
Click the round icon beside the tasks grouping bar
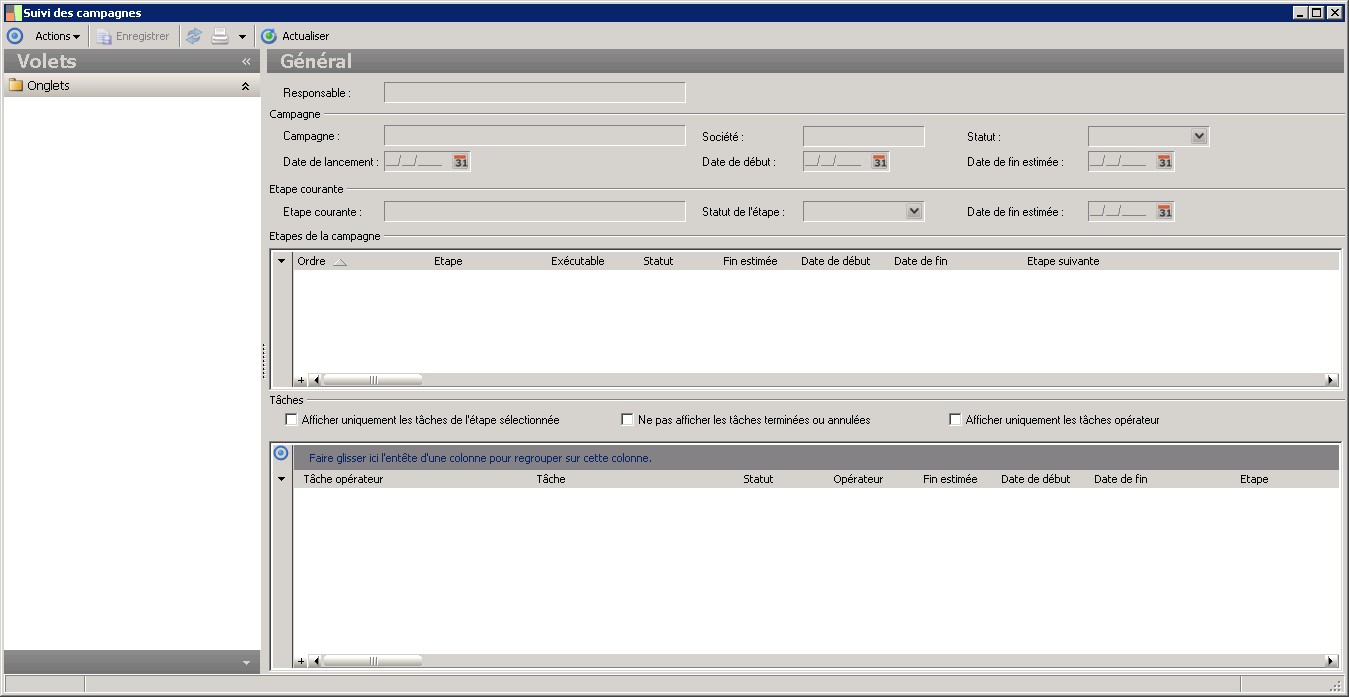(x=281, y=454)
